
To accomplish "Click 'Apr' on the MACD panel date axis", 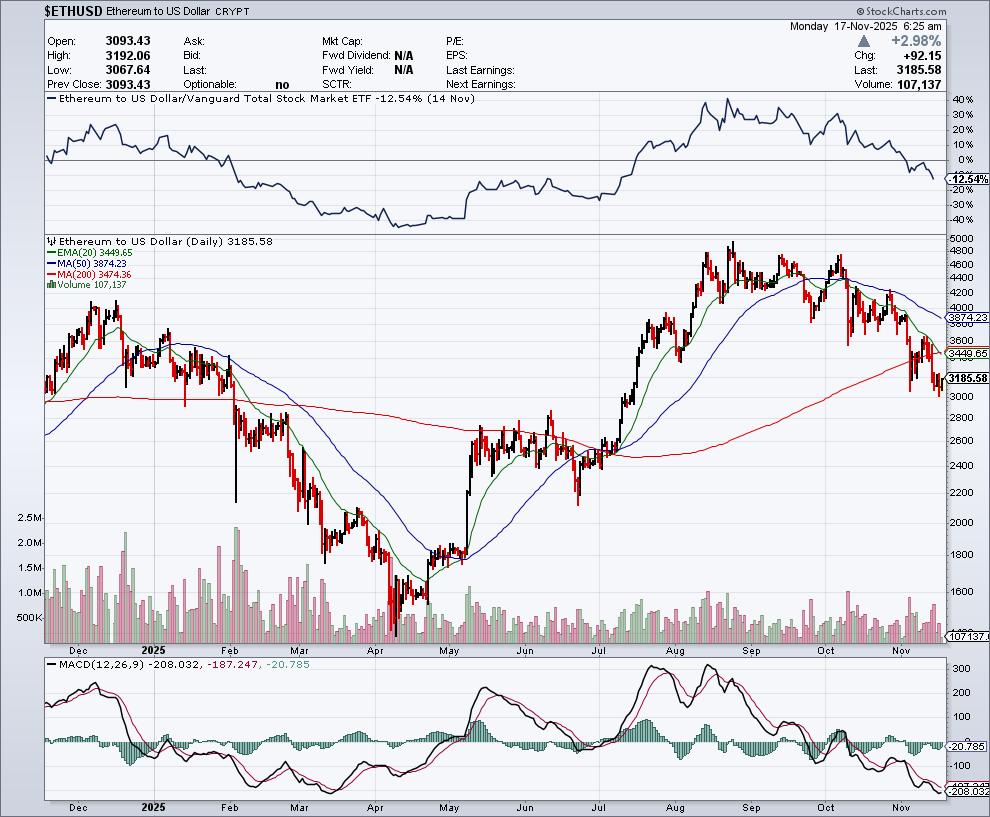I will (375, 808).
